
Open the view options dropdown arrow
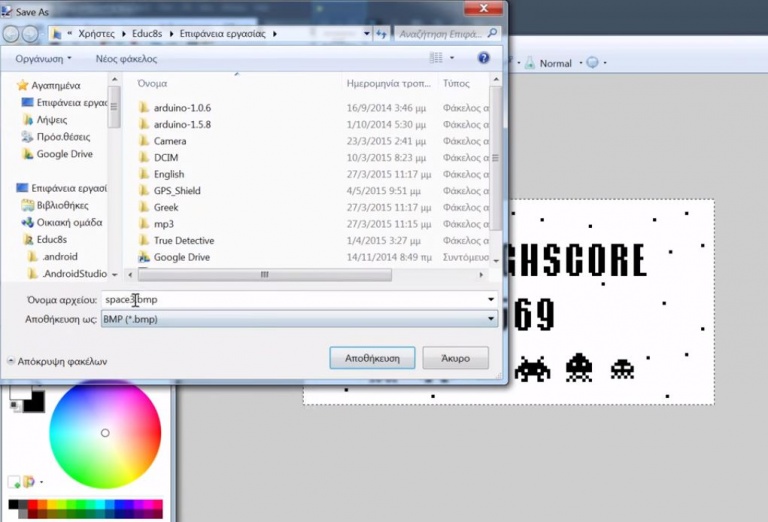452,59
